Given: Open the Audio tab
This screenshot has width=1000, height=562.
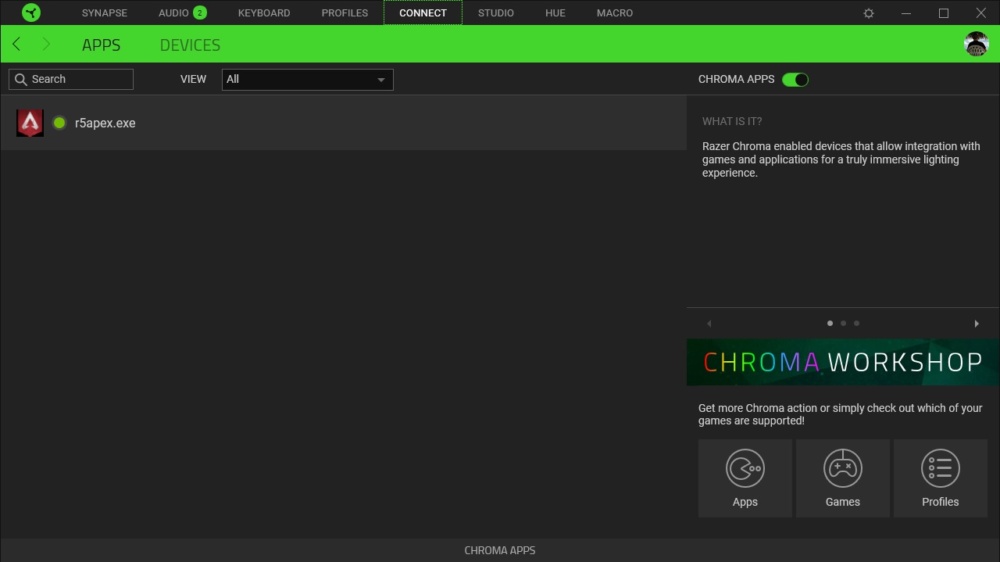Looking at the screenshot, I should pyautogui.click(x=173, y=13).
